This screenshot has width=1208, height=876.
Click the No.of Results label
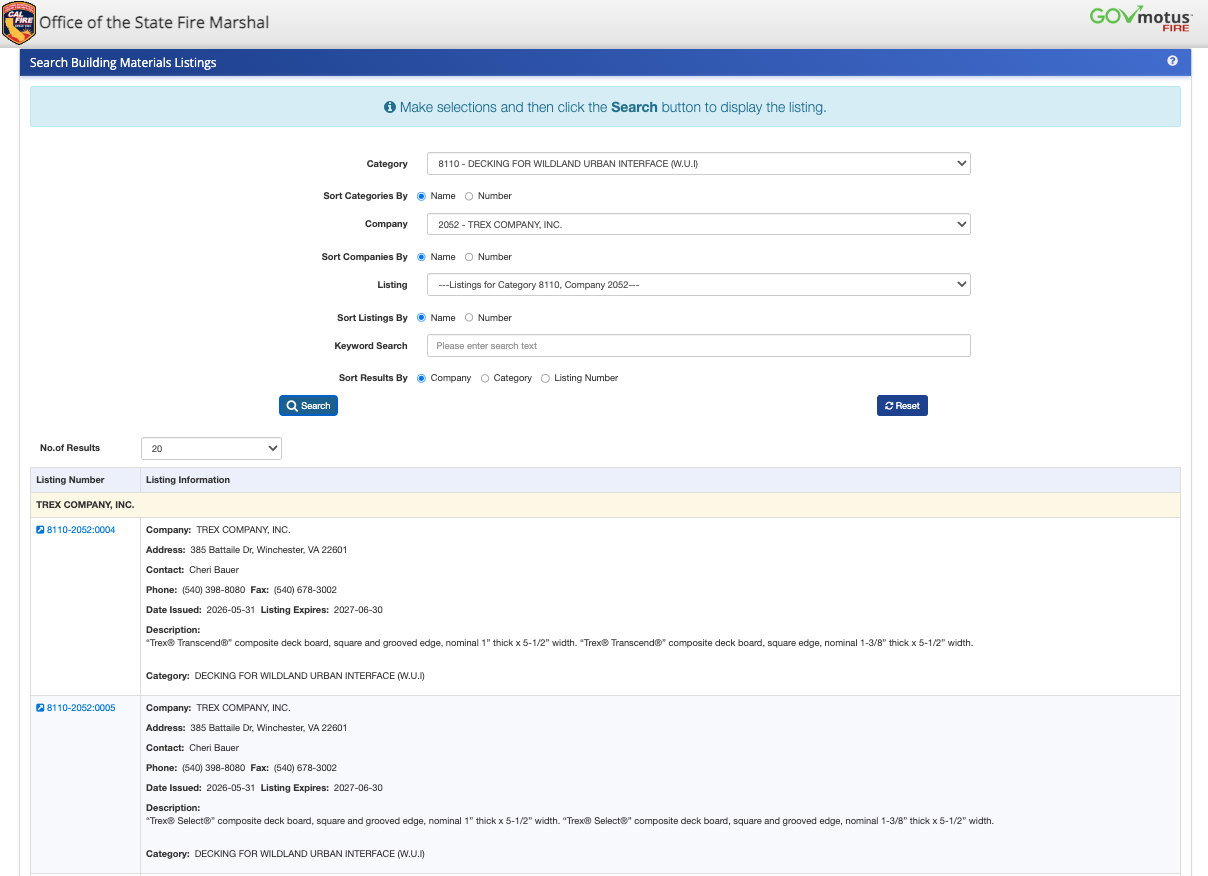pyautogui.click(x=70, y=448)
